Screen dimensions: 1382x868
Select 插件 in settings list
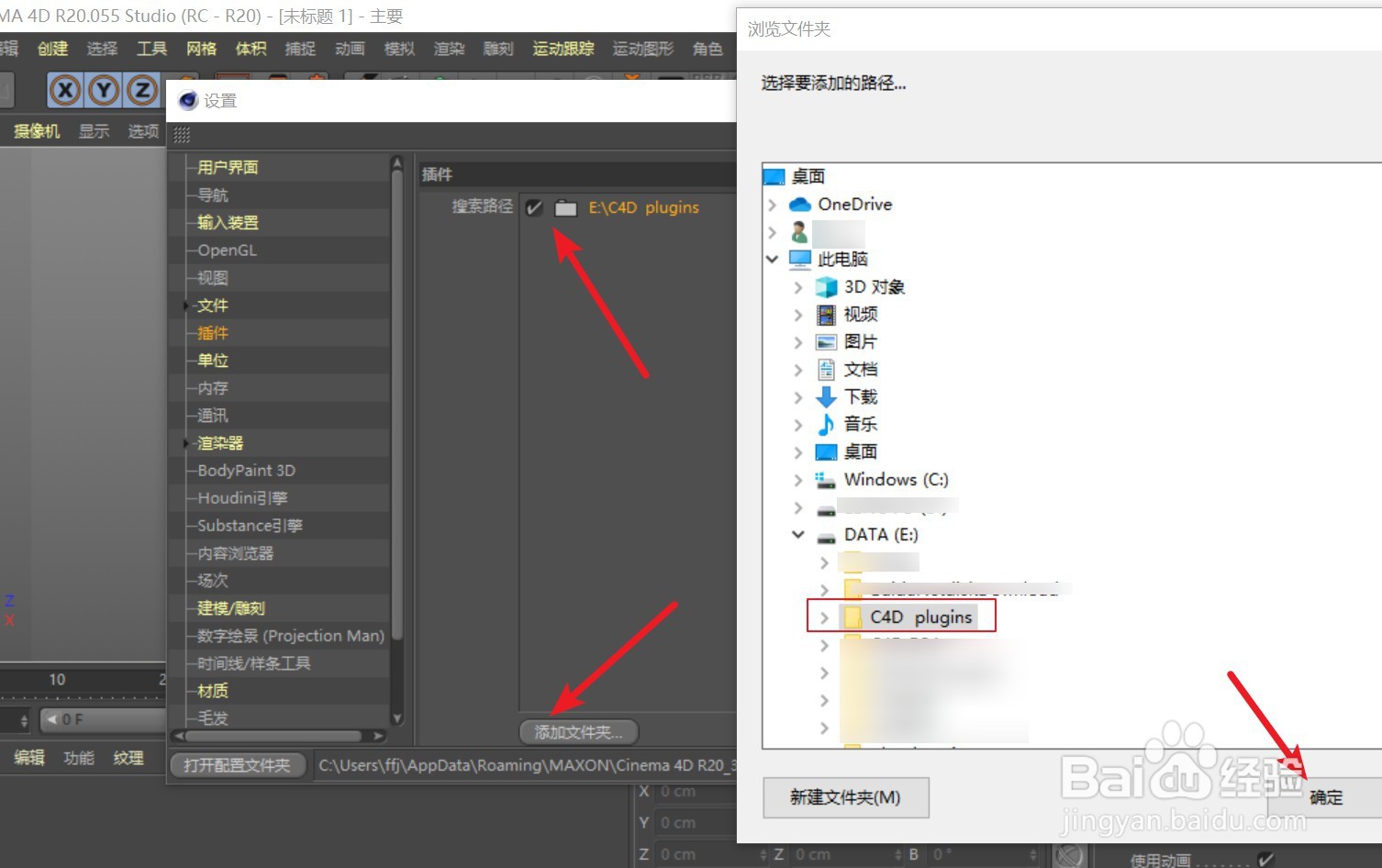coord(213,333)
